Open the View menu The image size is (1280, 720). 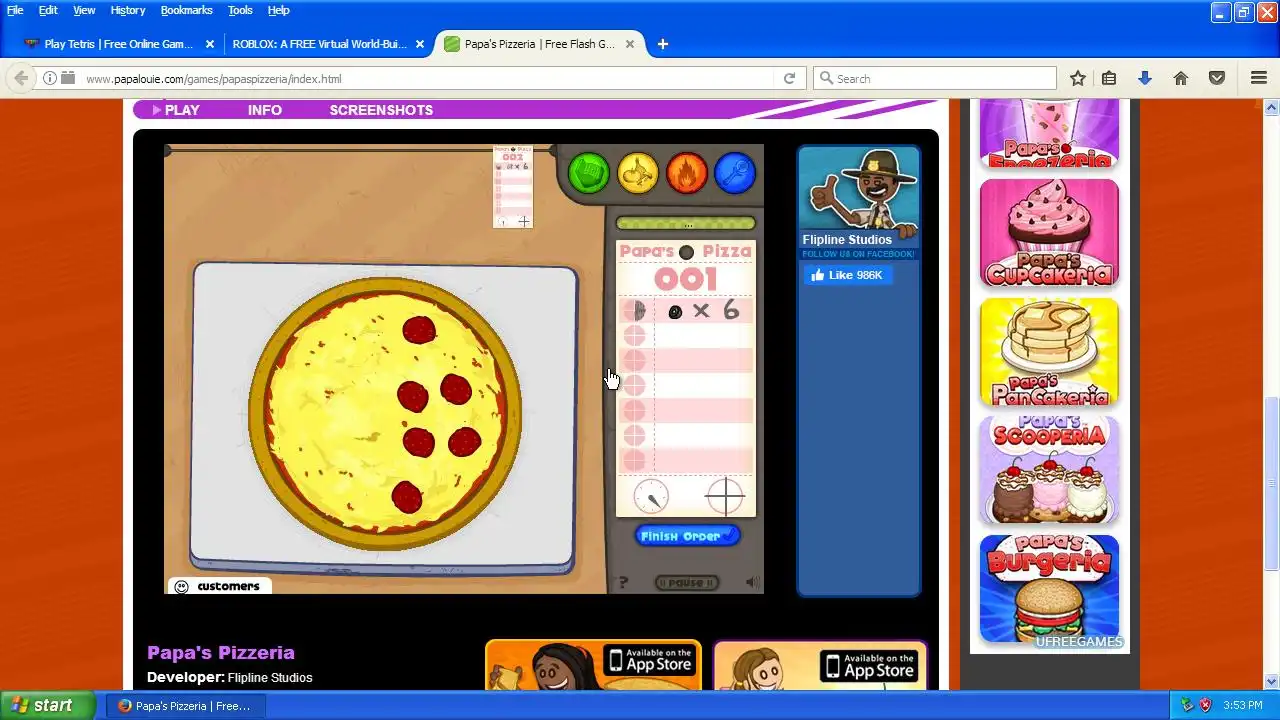coord(84,10)
